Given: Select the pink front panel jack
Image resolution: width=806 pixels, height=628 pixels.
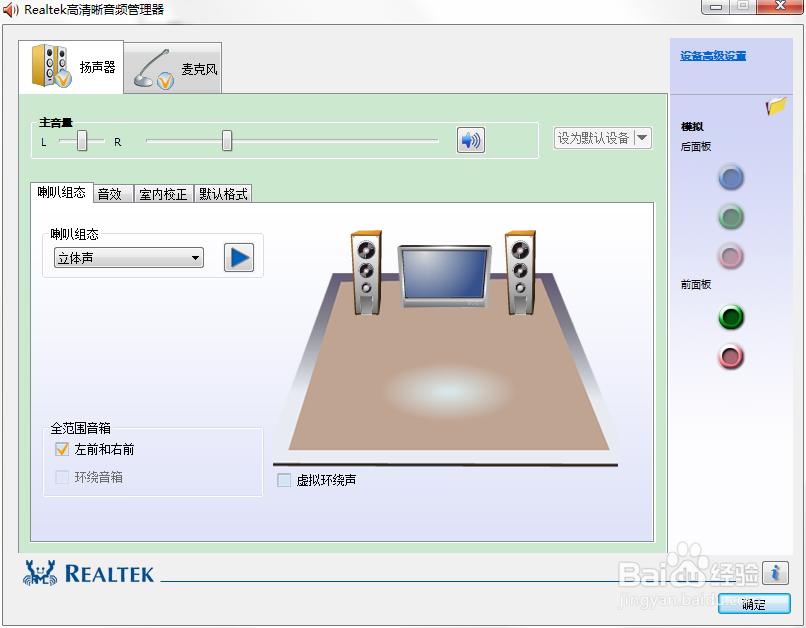Looking at the screenshot, I should (730, 357).
